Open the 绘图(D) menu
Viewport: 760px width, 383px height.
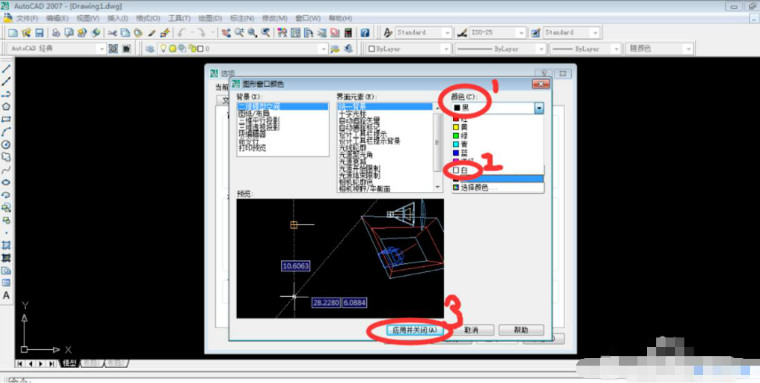coord(210,18)
